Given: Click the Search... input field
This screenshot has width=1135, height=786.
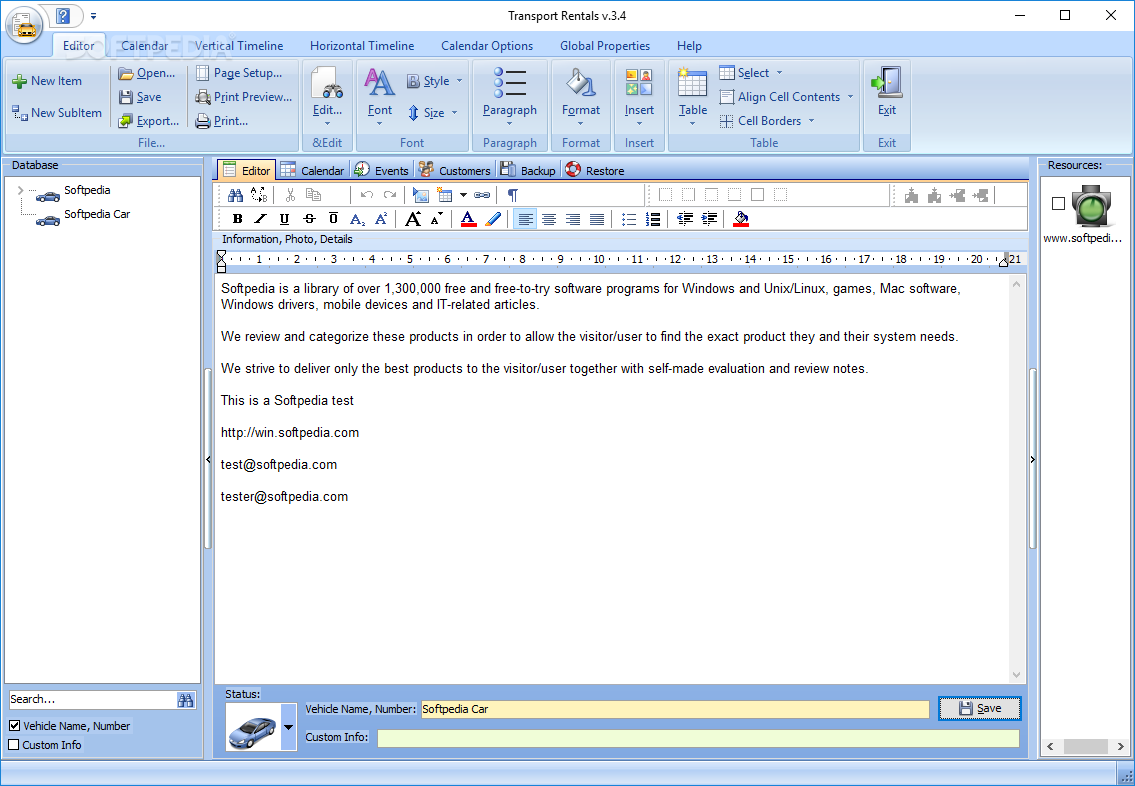Looking at the screenshot, I should pos(92,699).
